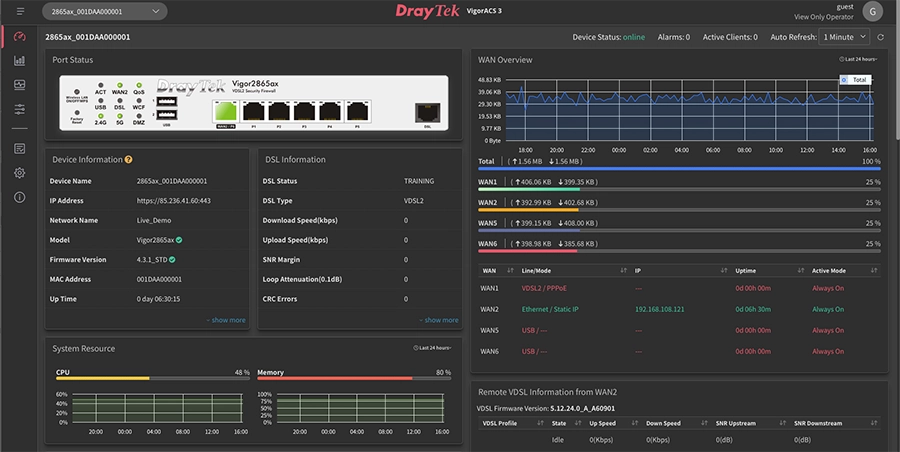Open the about info sidebar icon
The height and width of the screenshot is (452, 900).
[20, 197]
